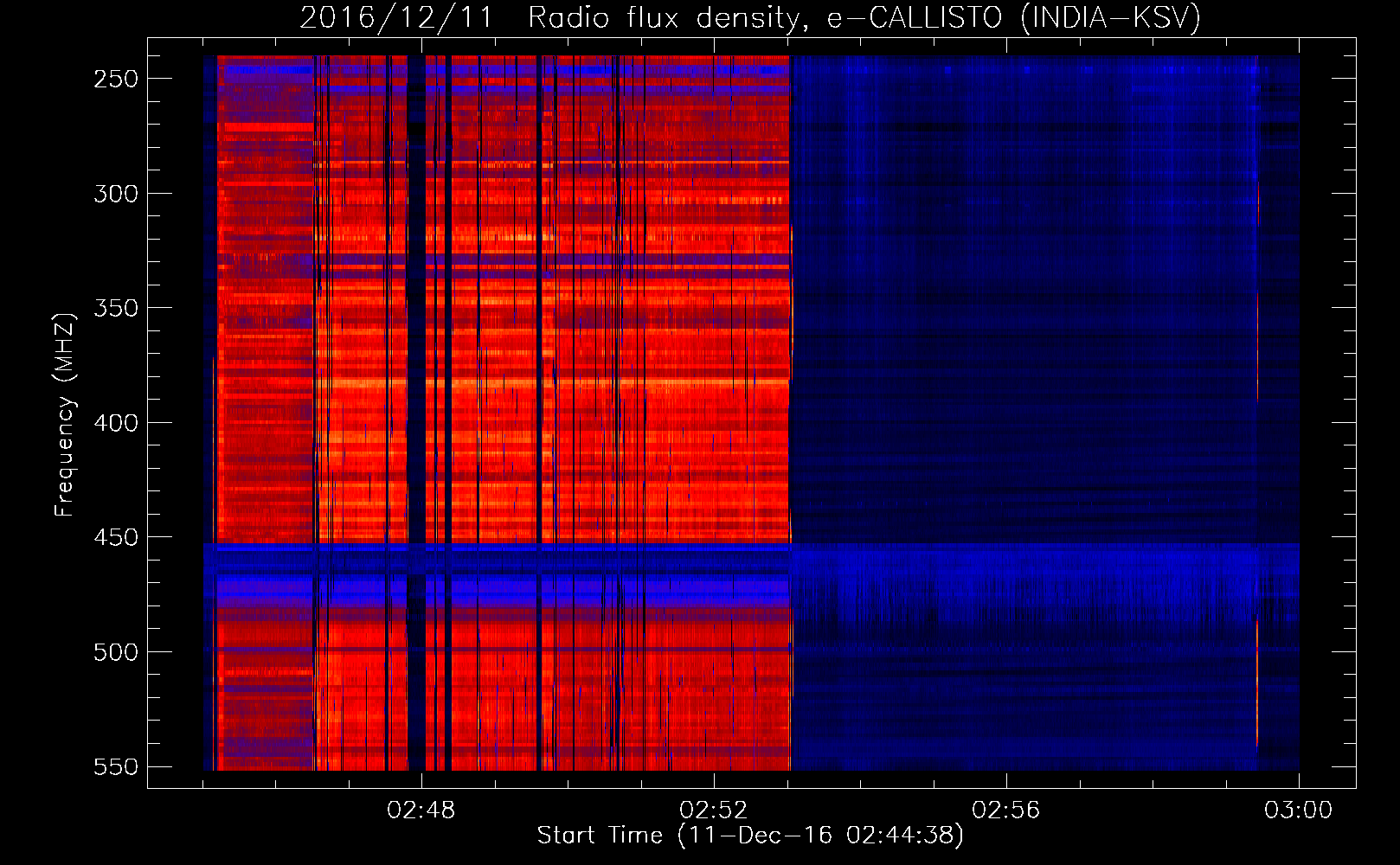Click the 02:52 time tick label
The width and height of the screenshot is (1400, 865).
coord(714,811)
